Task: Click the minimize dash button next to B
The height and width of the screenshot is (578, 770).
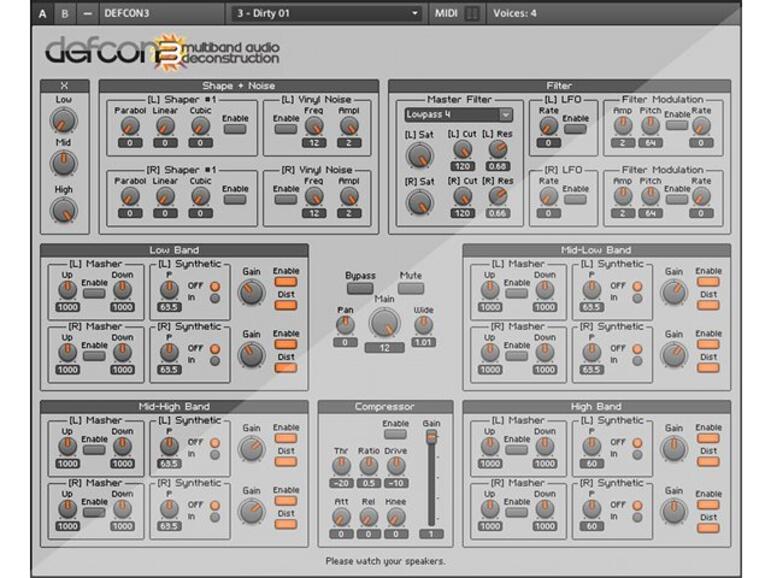Action: coord(87,14)
